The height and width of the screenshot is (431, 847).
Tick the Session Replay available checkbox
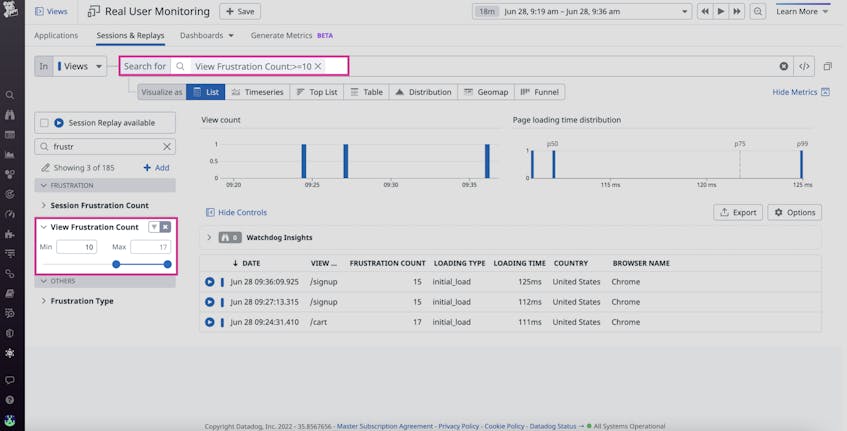(x=44, y=123)
